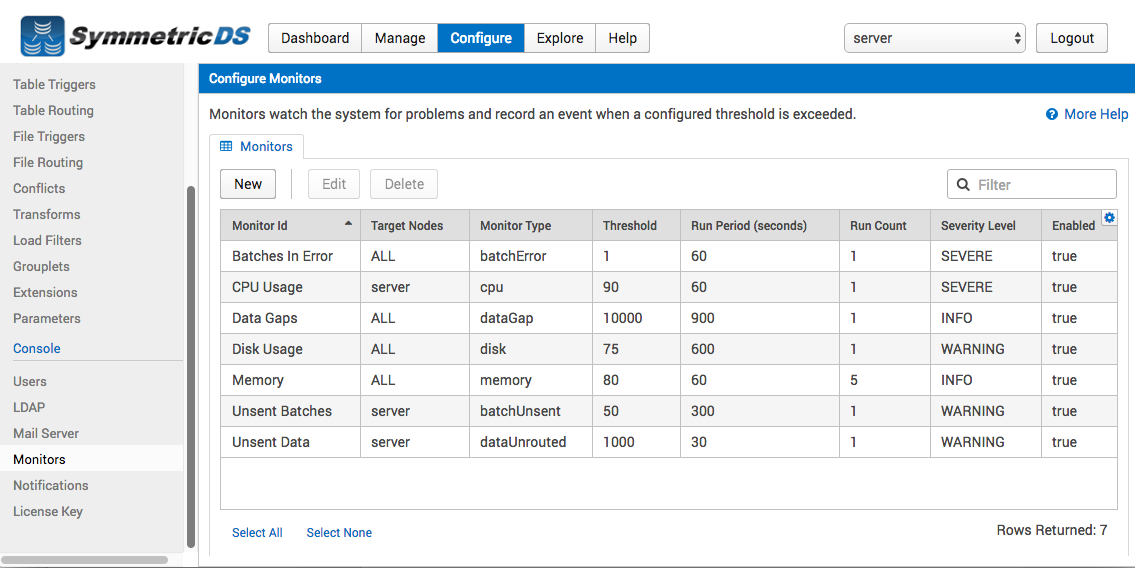Switch to the Dashboard menu
This screenshot has height=568, width=1135.
[315, 38]
